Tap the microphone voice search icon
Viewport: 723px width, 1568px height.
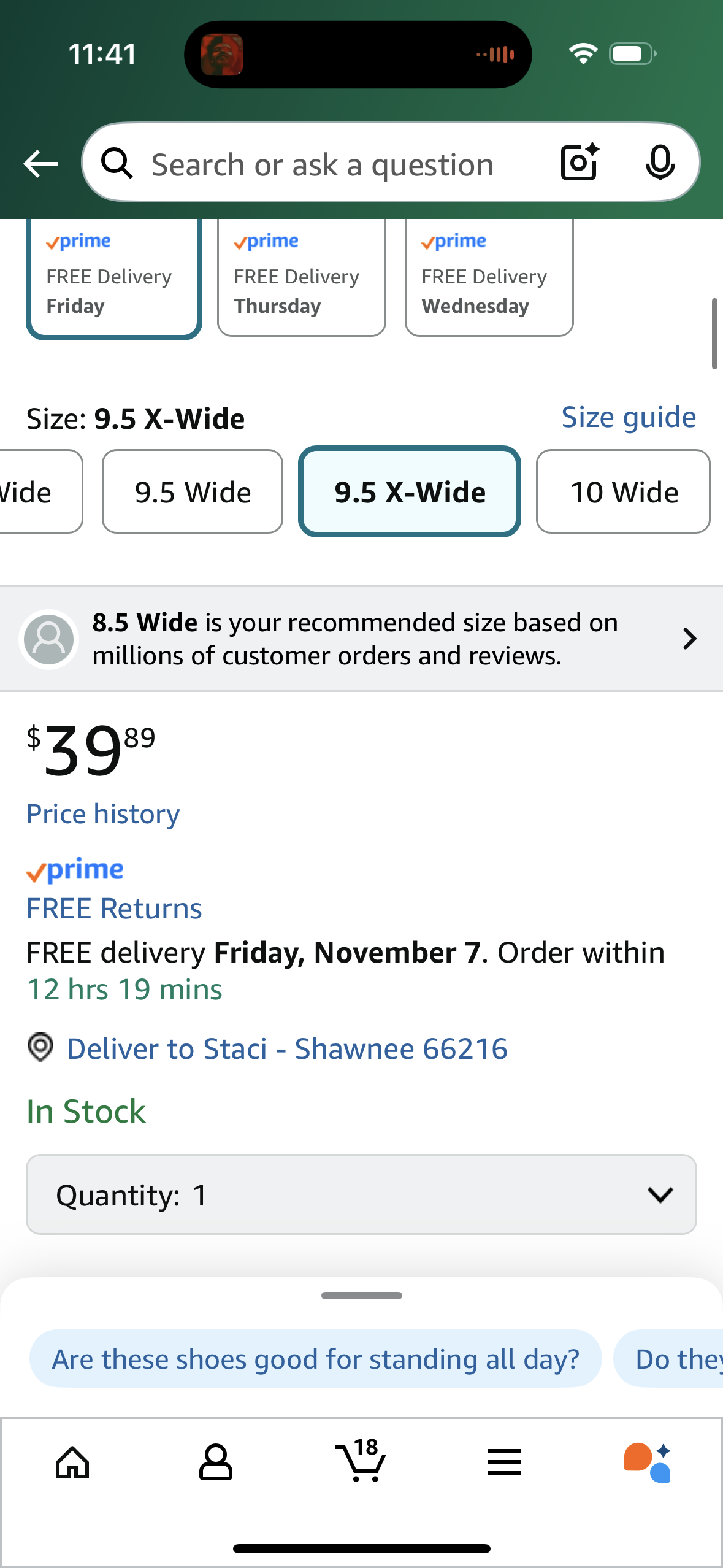pyautogui.click(x=660, y=163)
